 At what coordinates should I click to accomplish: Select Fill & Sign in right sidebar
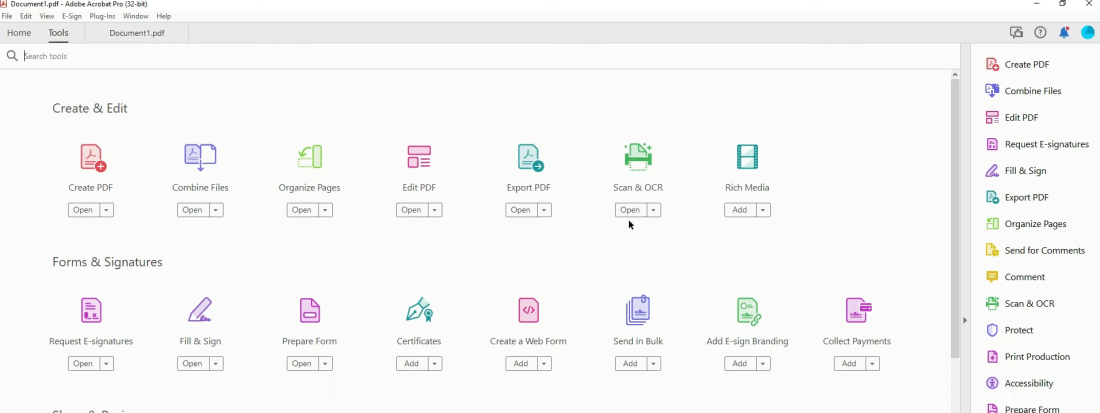1015,171
